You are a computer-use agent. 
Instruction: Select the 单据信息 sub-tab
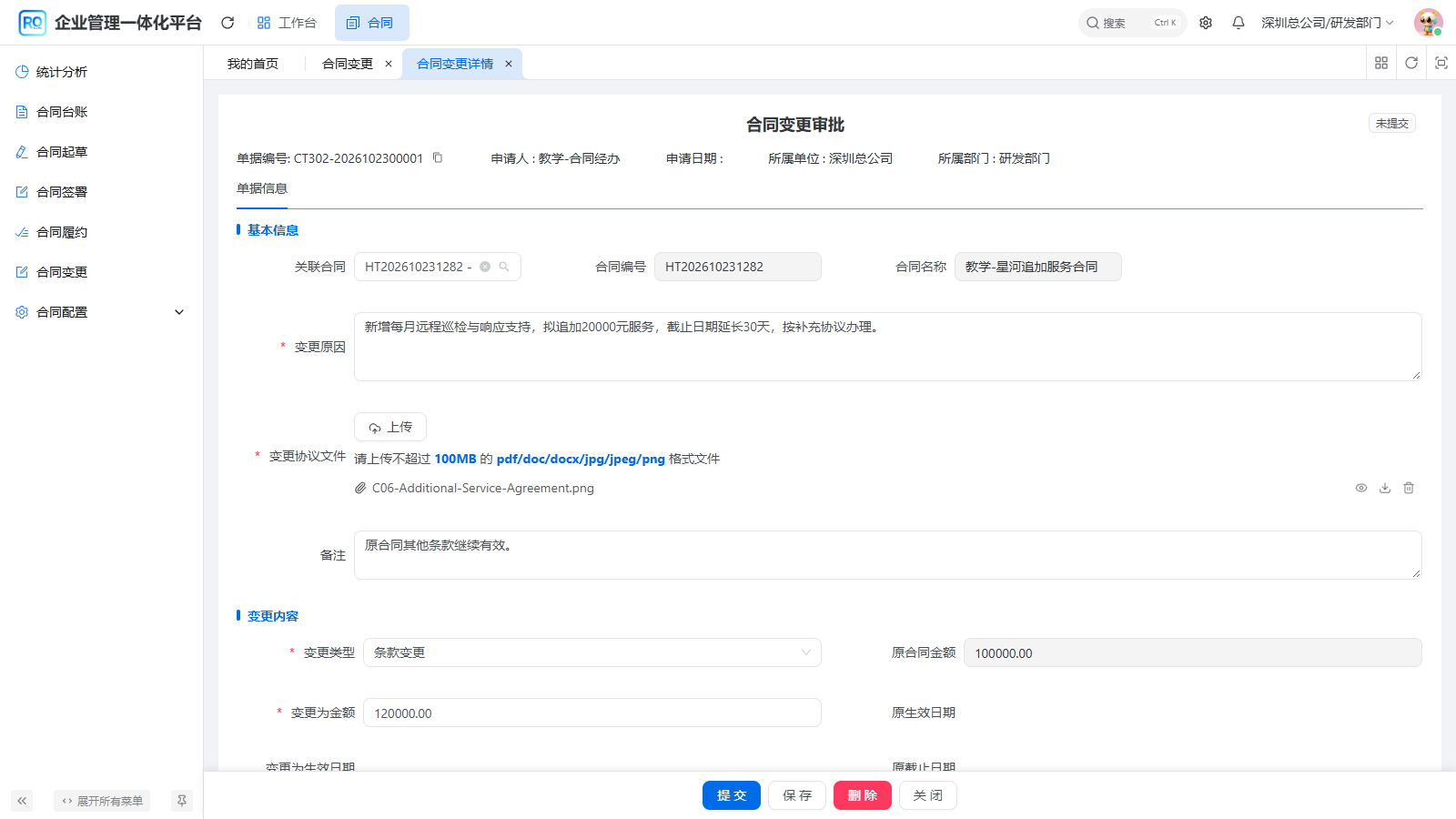(x=262, y=188)
